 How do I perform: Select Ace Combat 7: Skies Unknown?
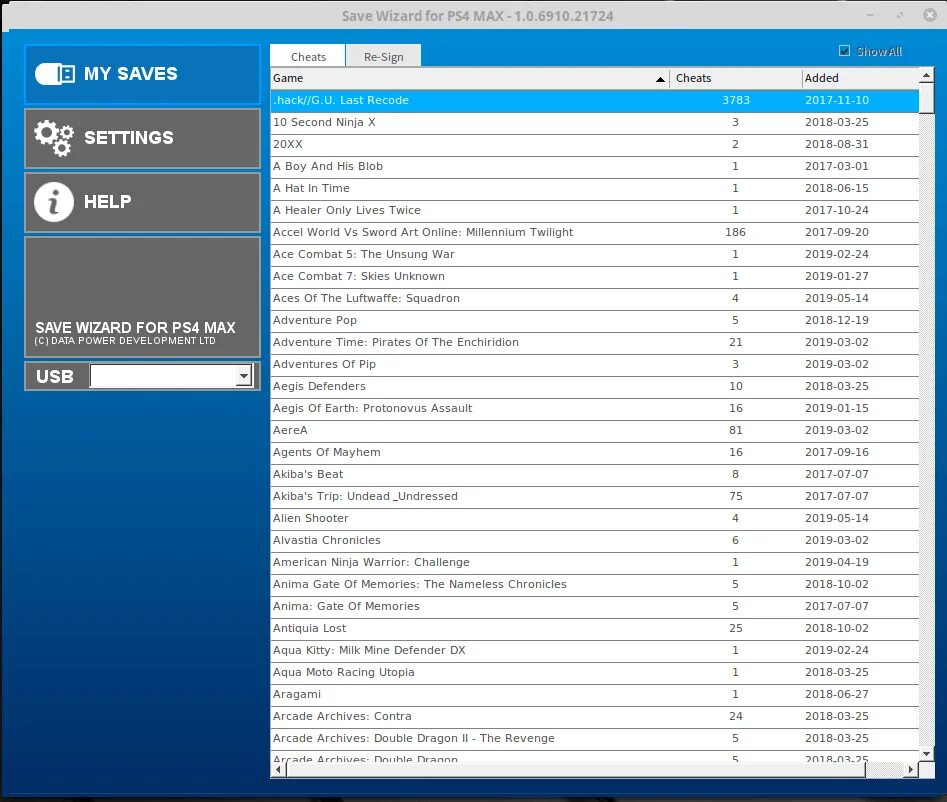pos(595,277)
